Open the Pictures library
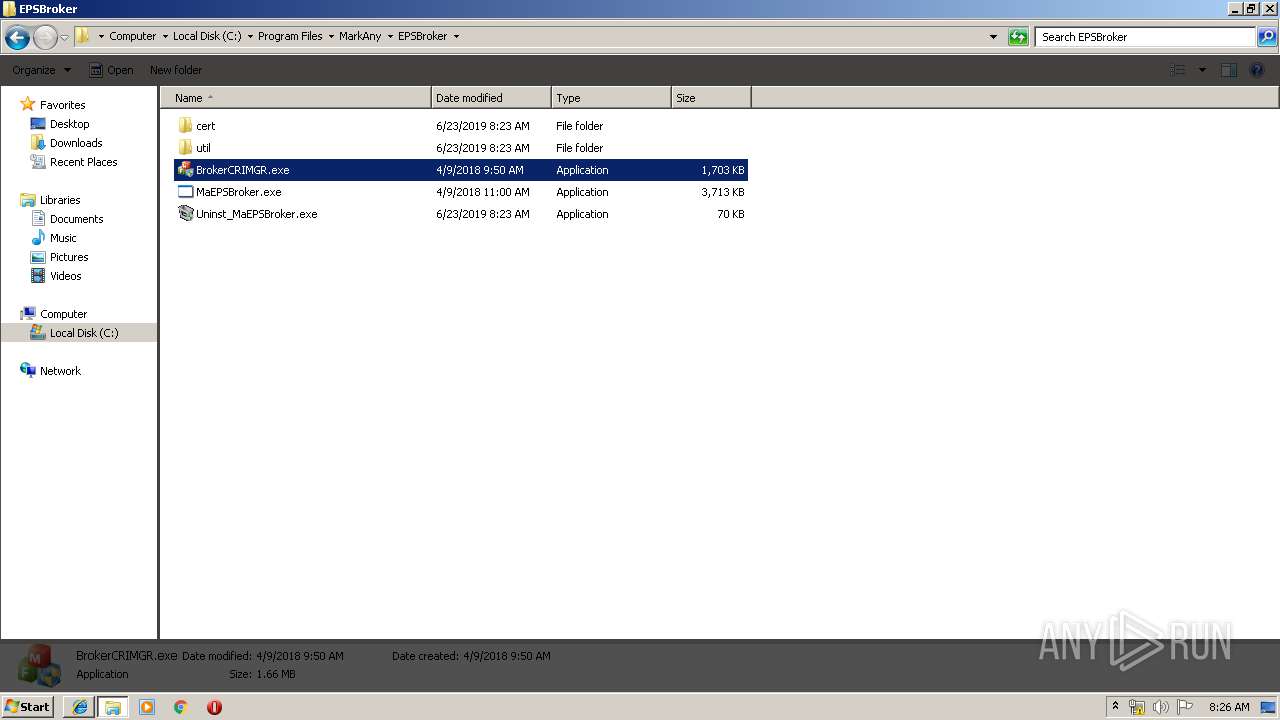The width and height of the screenshot is (1280, 720). [69, 257]
